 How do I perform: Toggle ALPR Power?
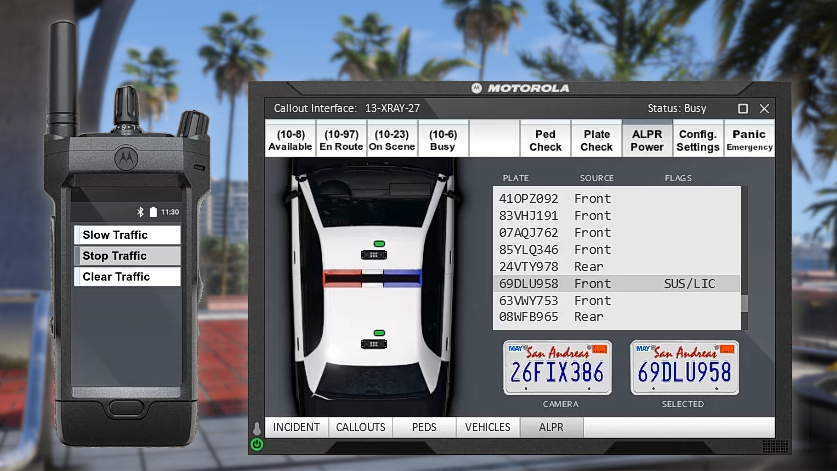[647, 140]
